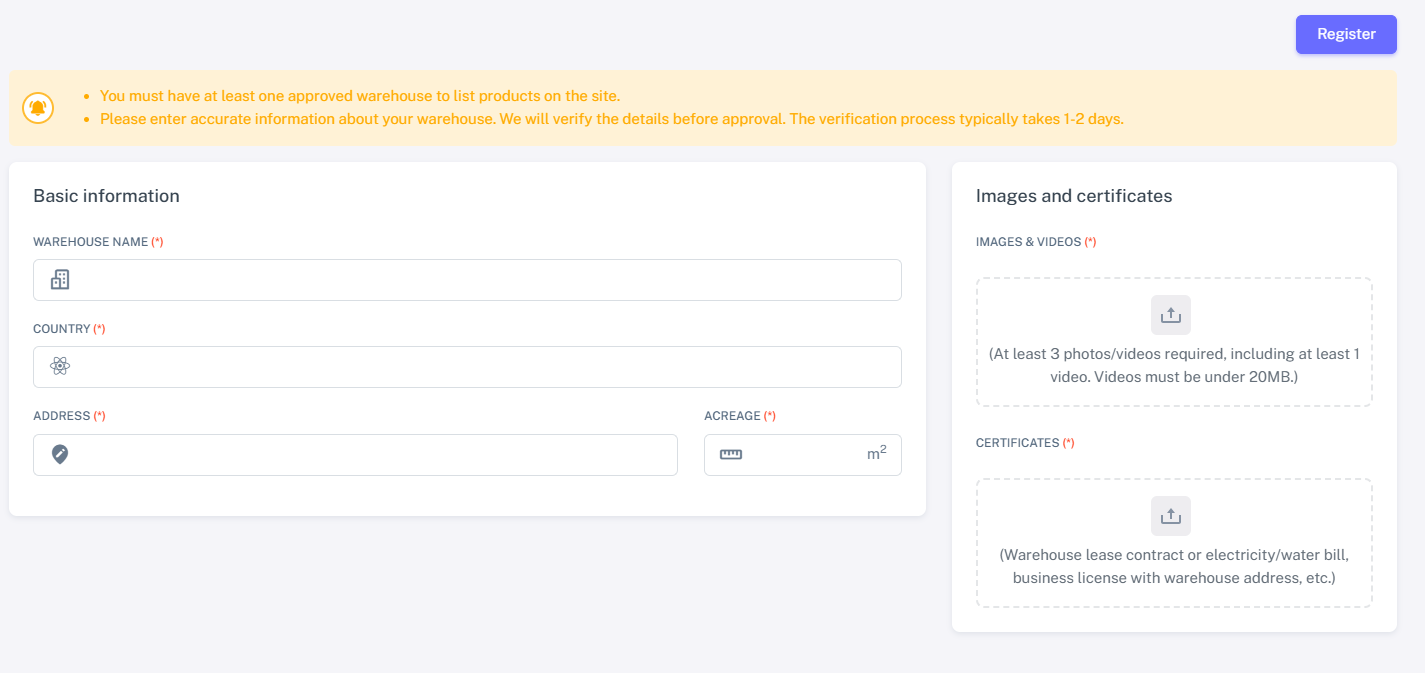Click the location pin icon in Address field
1425x673 pixels.
coord(60,455)
